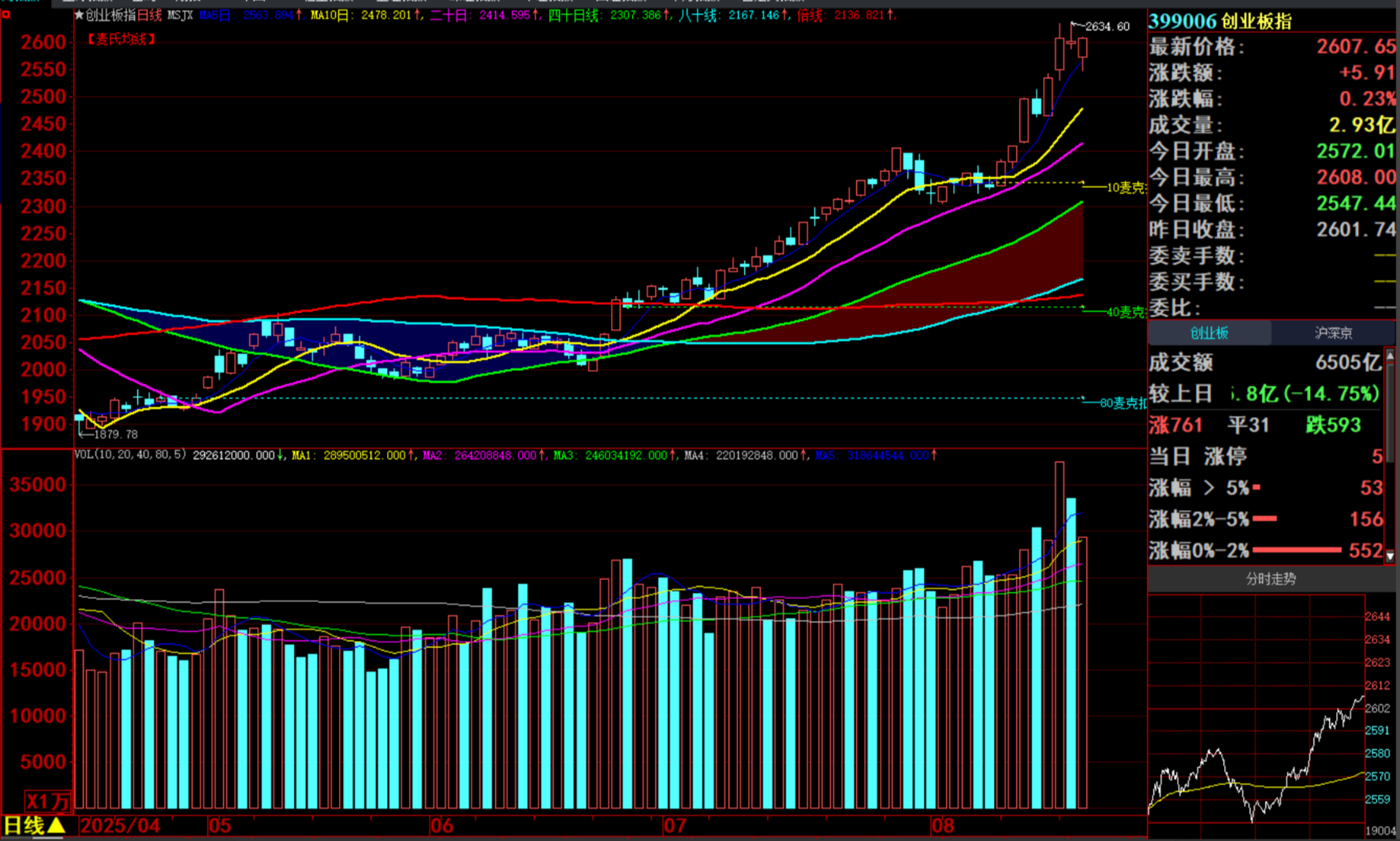
Task: Click the 涨跌额 +5.91 value
Action: click(1368, 73)
